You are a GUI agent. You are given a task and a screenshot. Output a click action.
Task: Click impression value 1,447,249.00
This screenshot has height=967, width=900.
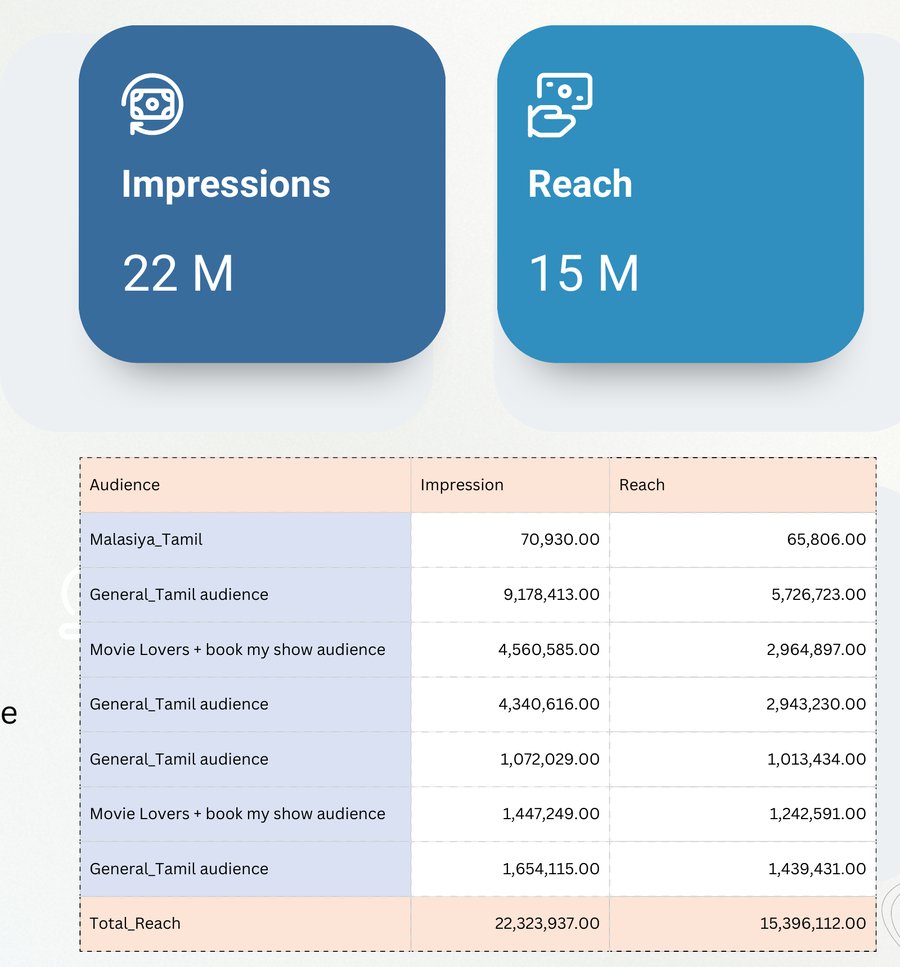551,814
